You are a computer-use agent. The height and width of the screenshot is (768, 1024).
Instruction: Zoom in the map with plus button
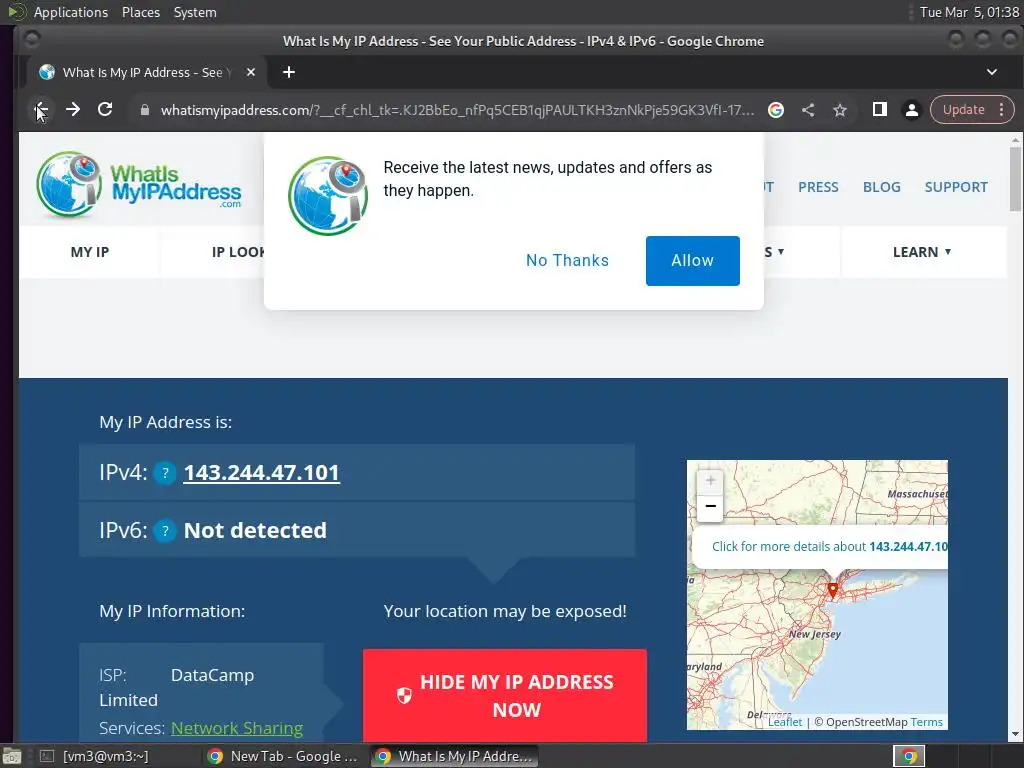[x=711, y=481]
